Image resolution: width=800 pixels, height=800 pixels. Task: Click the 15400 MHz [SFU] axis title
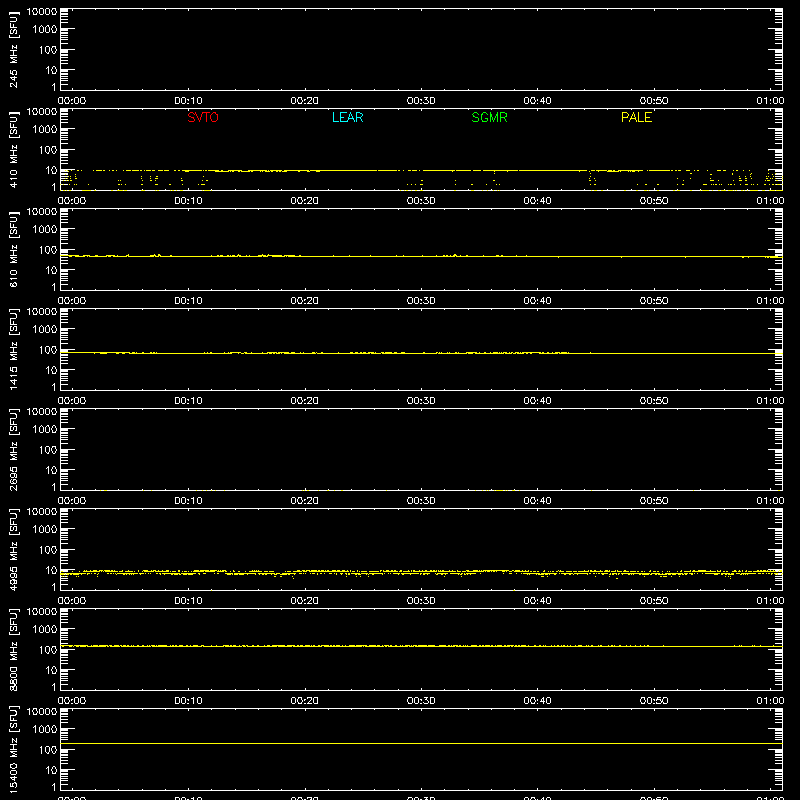pyautogui.click(x=13, y=749)
